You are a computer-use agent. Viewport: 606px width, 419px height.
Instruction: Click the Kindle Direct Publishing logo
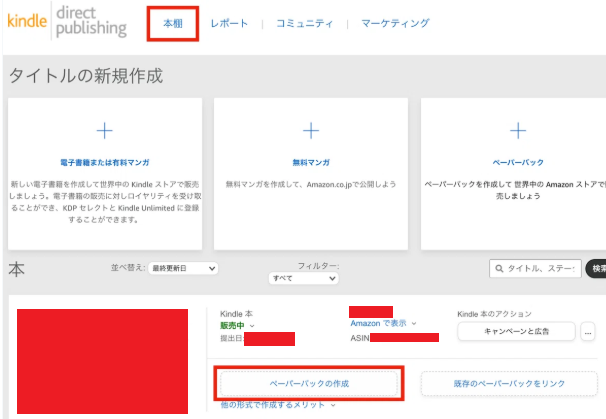[x=66, y=24]
